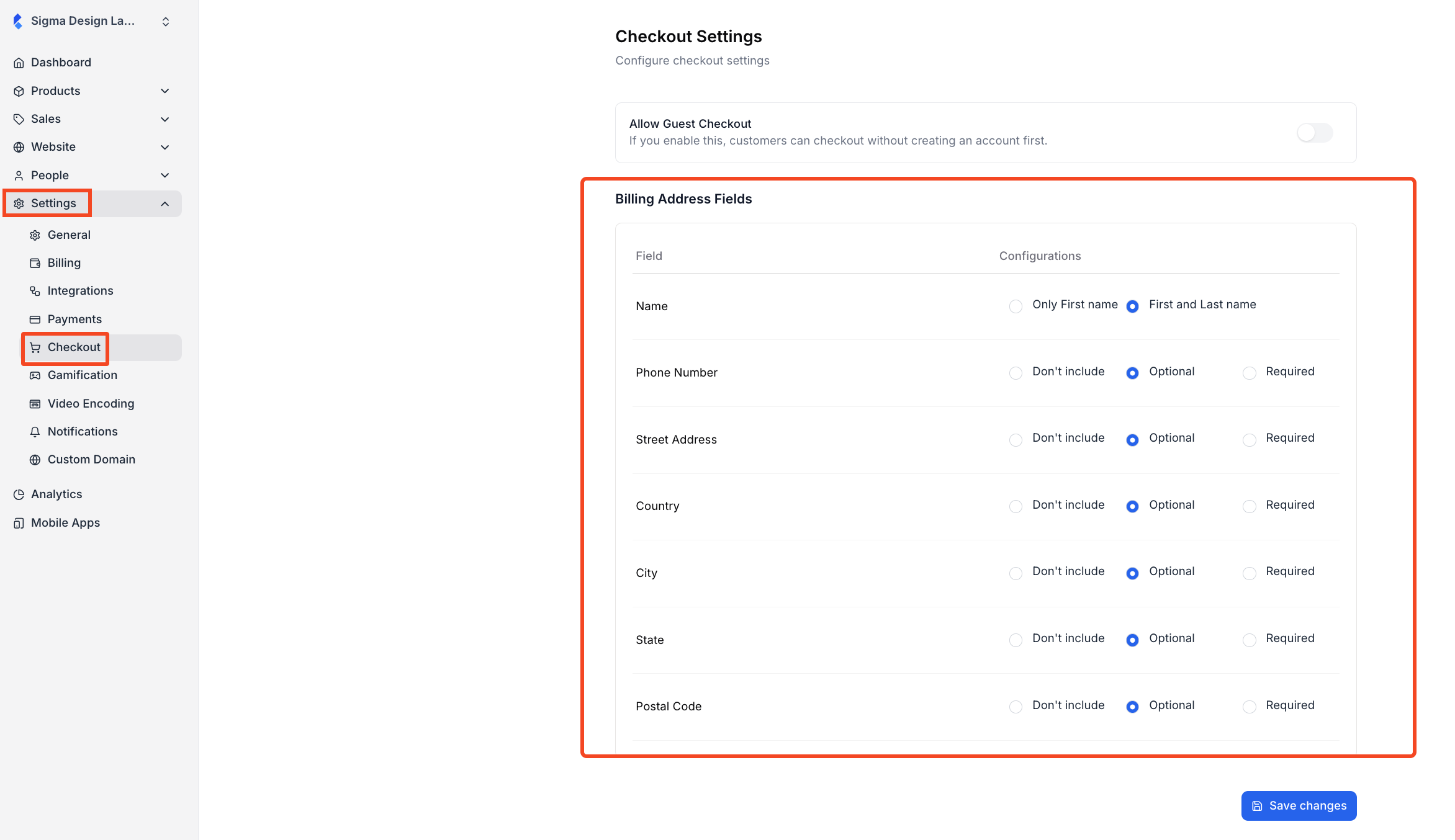
Task: Select Only First name radio option
Action: pyautogui.click(x=1016, y=306)
